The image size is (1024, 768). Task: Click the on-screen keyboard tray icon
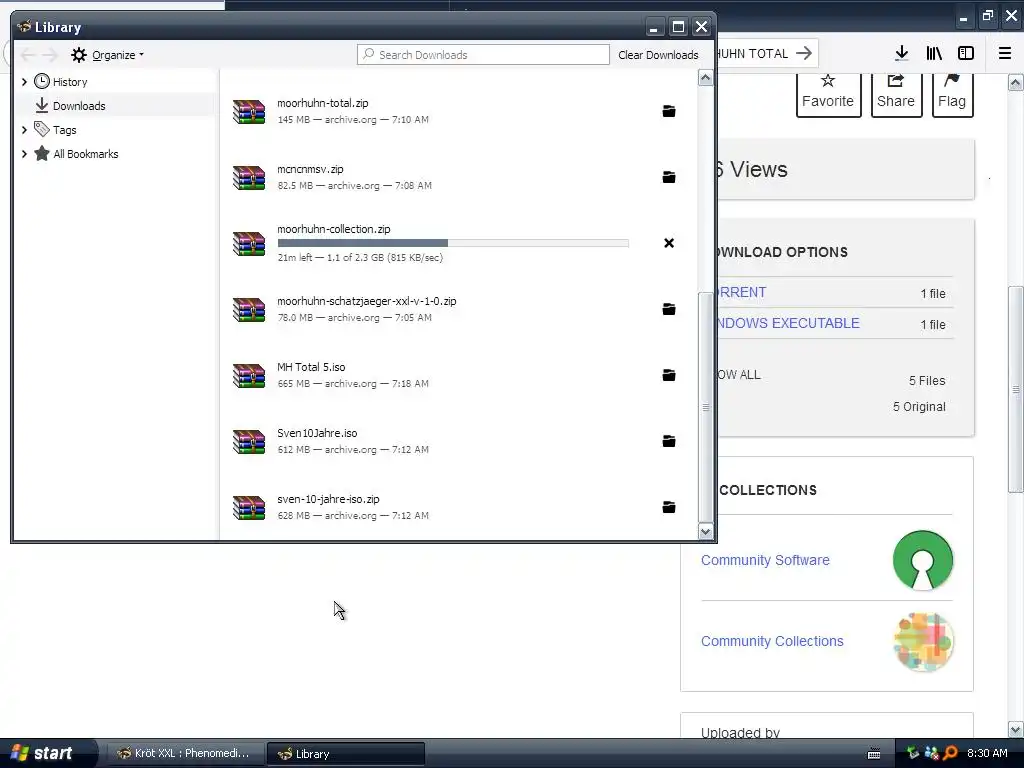coord(874,754)
